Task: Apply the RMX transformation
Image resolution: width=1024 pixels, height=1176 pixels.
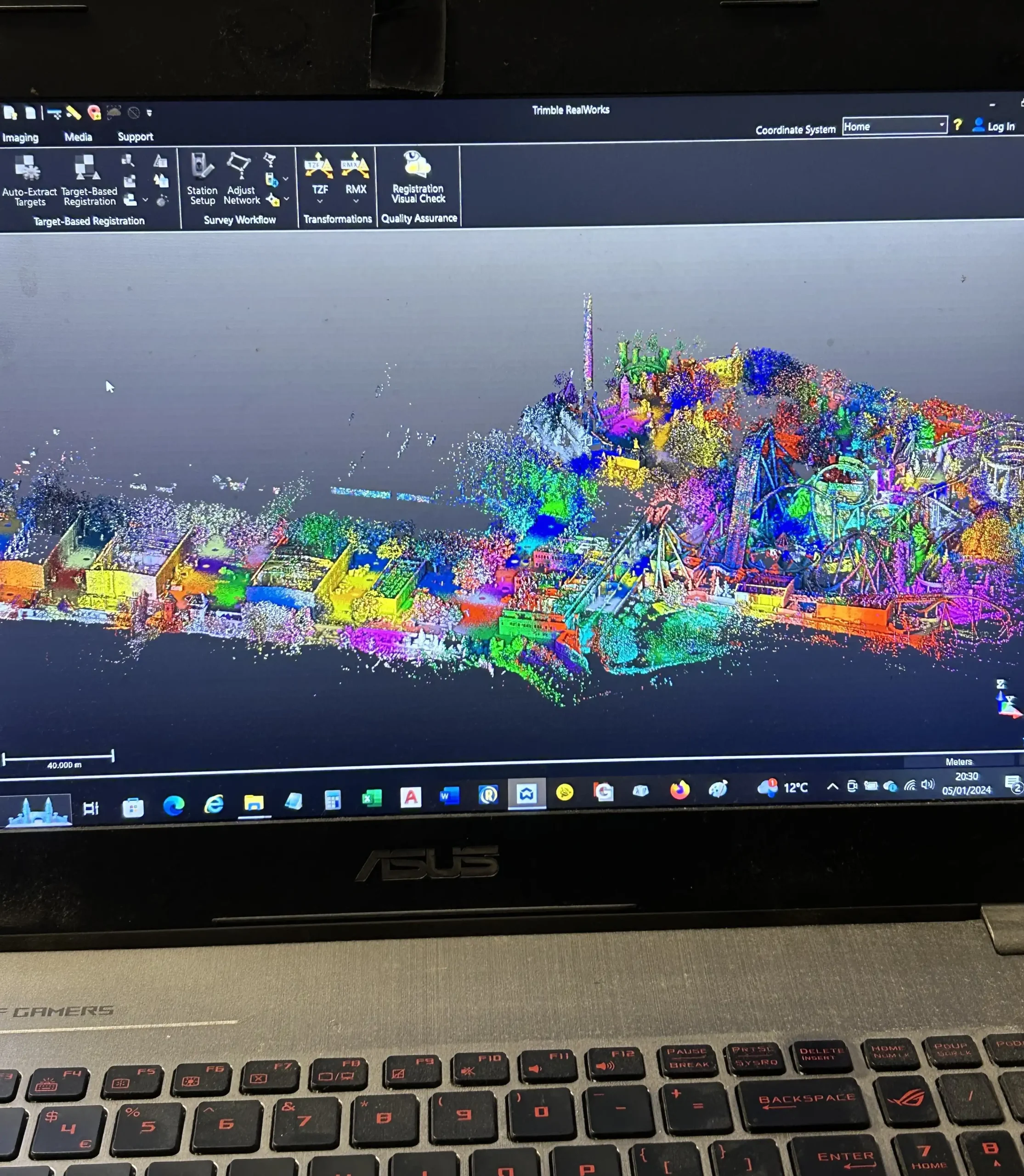Action: click(355, 171)
